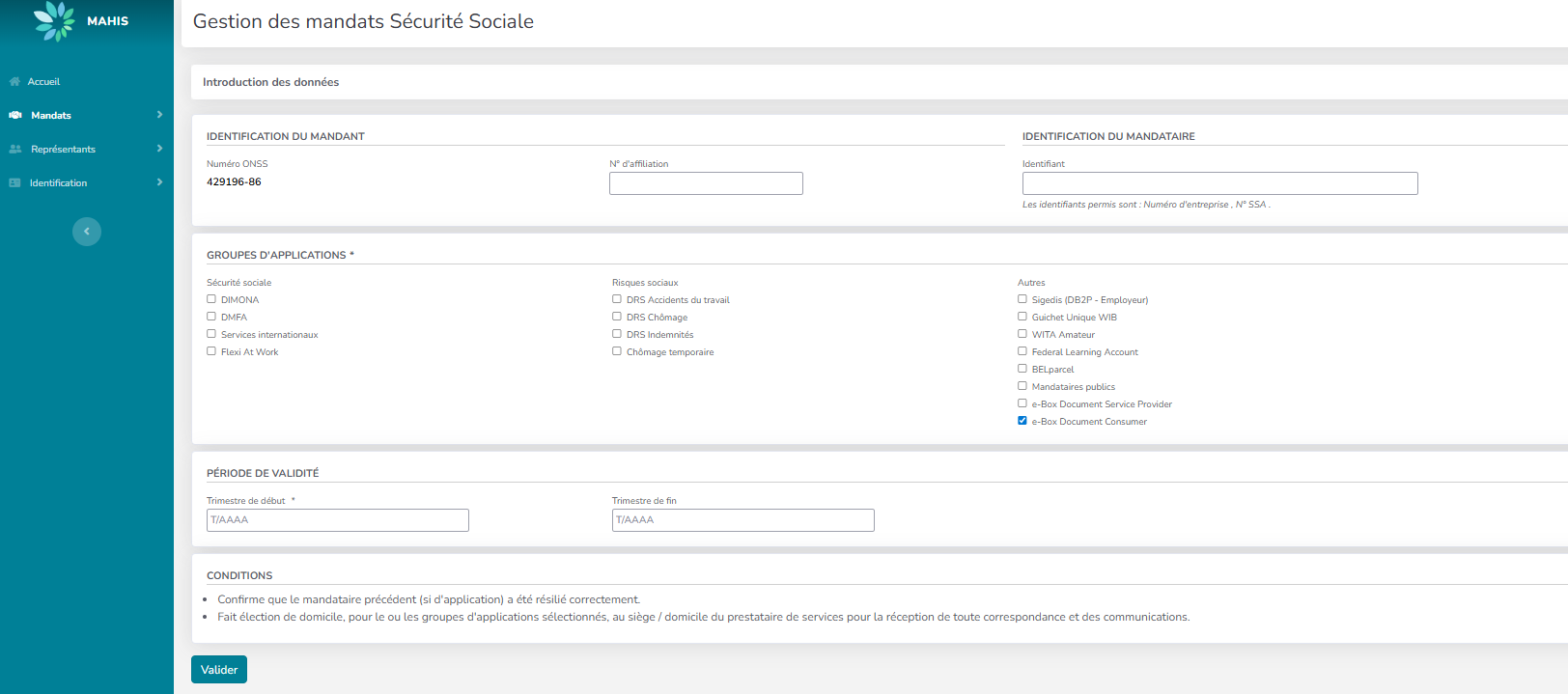Click the Identification card icon

click(14, 183)
